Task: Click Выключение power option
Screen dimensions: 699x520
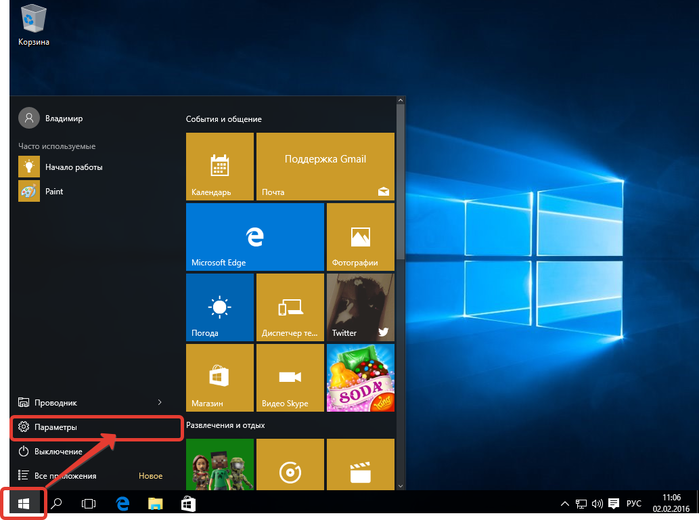Action: pos(50,451)
